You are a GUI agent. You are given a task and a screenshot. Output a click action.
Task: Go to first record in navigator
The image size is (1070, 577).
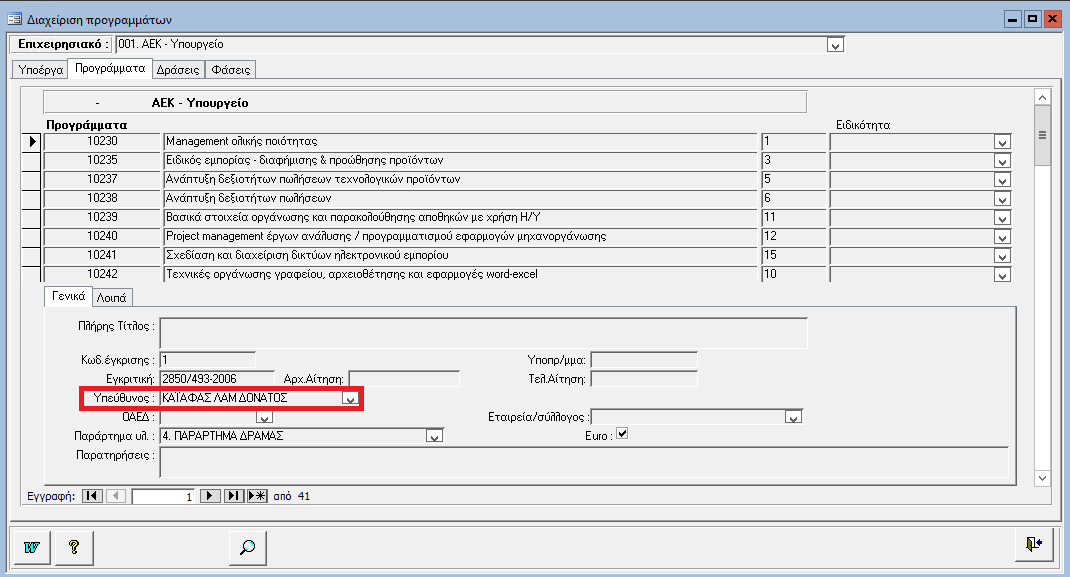(92, 495)
